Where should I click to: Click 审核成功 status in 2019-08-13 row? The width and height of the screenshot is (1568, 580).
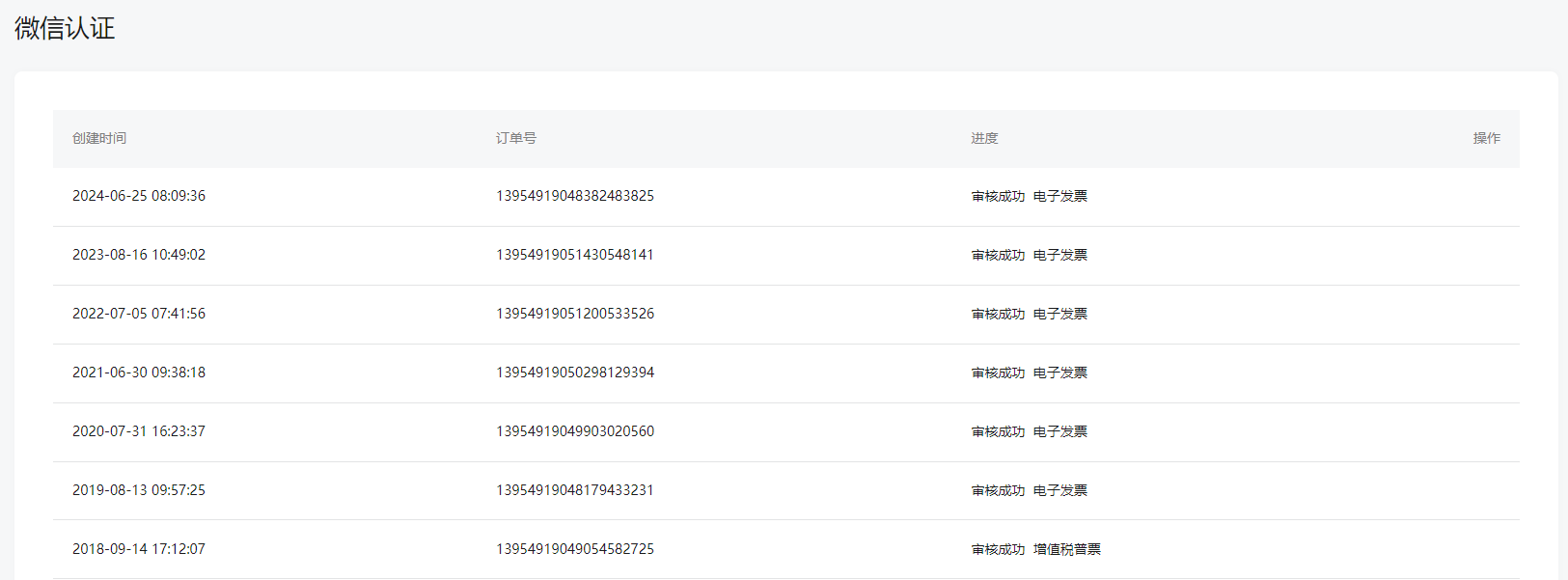coord(998,490)
